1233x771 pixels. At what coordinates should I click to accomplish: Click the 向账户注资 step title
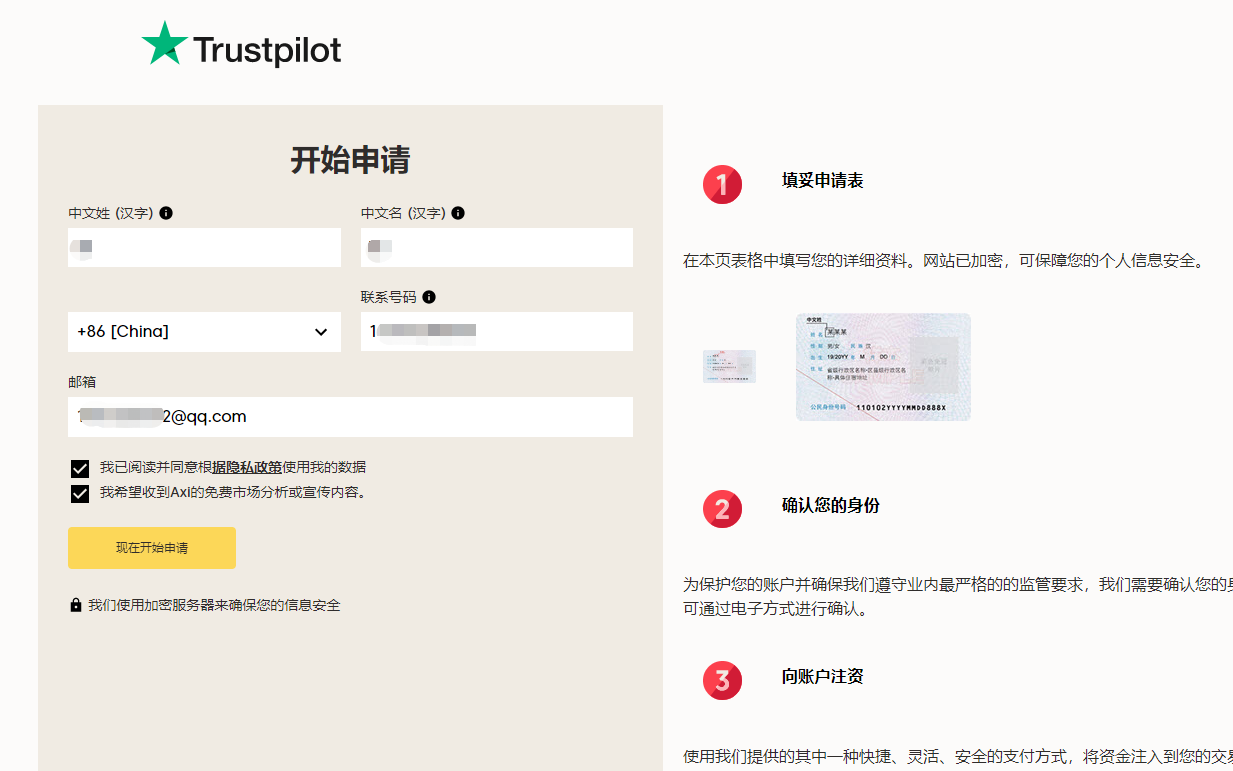[x=823, y=677]
